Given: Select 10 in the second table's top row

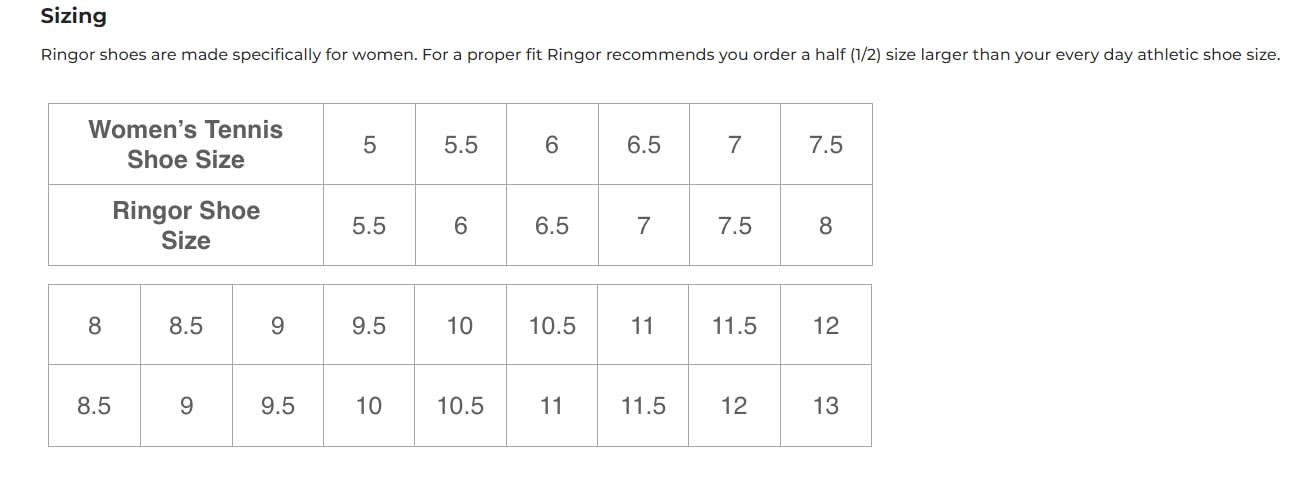Looking at the screenshot, I should [x=461, y=325].
